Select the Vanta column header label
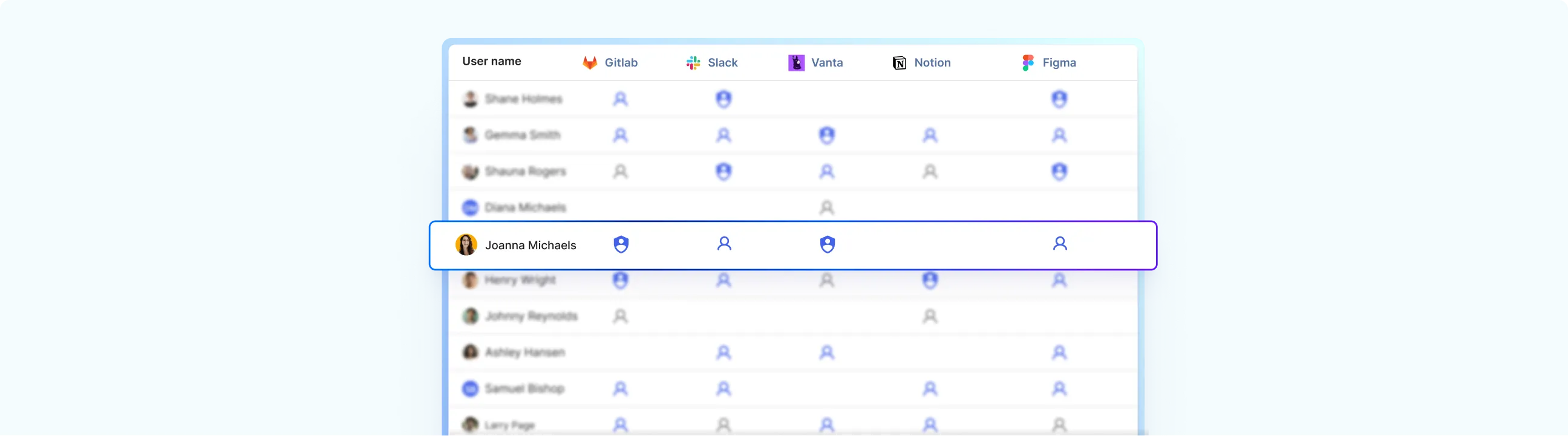Screen dimensions: 1568x436 (826, 63)
